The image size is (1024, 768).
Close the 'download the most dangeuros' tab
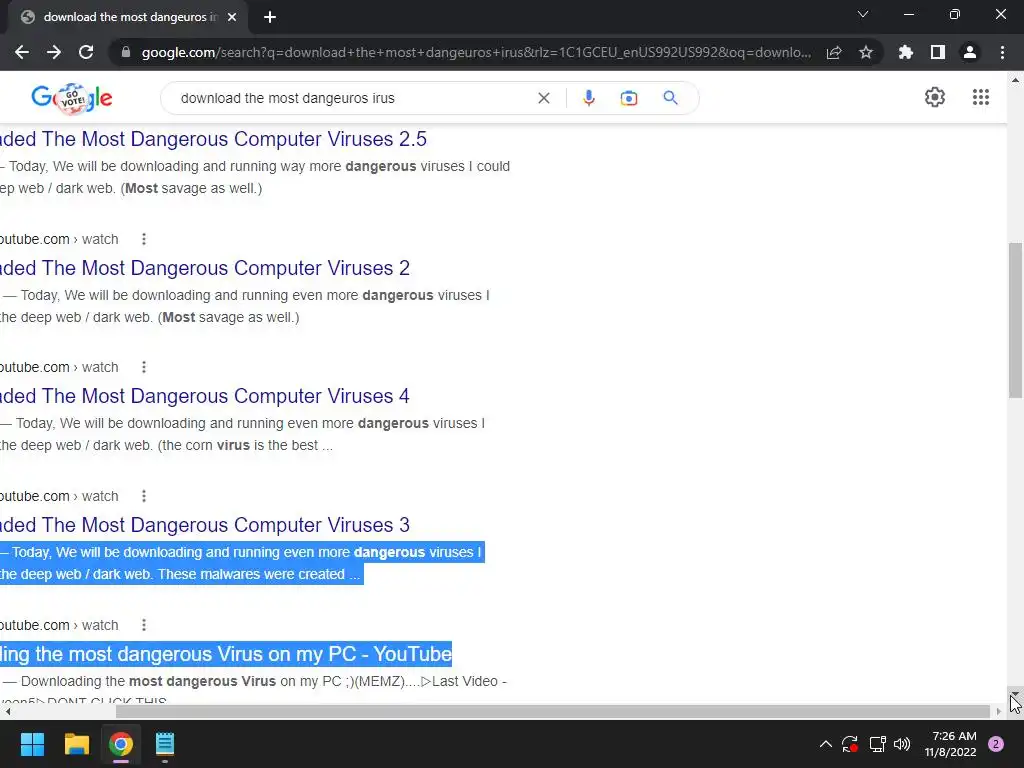(x=232, y=17)
